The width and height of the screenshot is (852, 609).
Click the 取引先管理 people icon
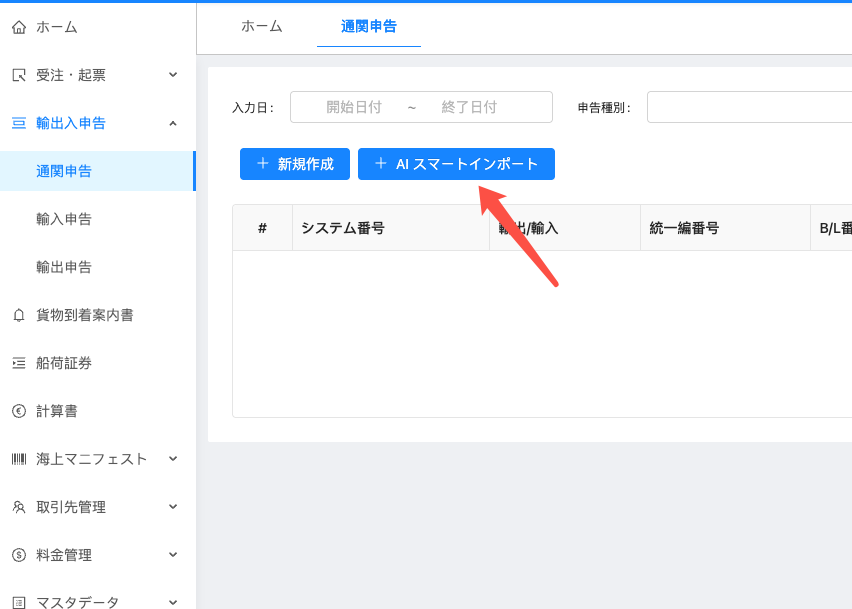[x=19, y=507]
